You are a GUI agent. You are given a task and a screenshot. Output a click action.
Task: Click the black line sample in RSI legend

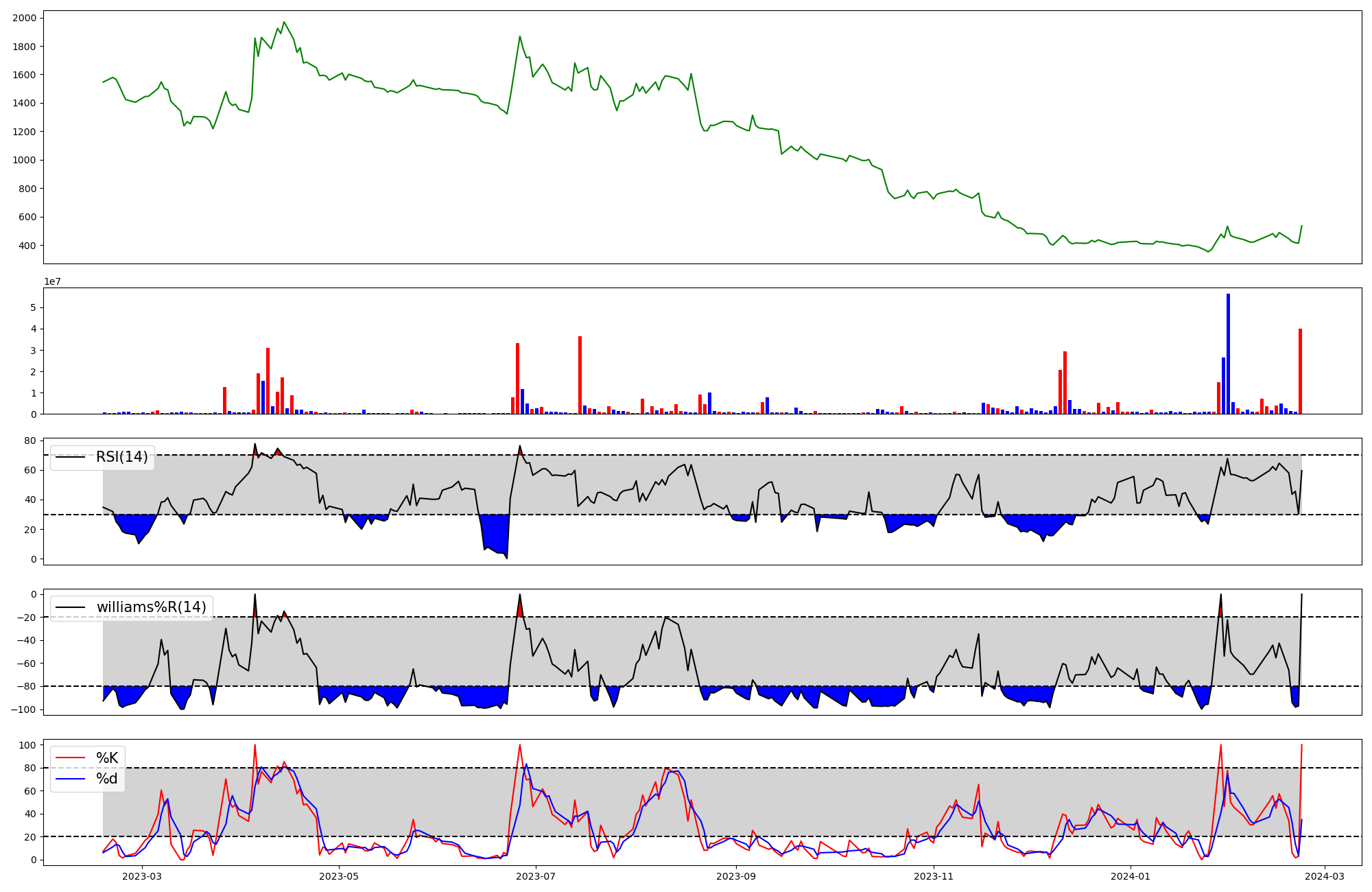pyautogui.click(x=70, y=457)
